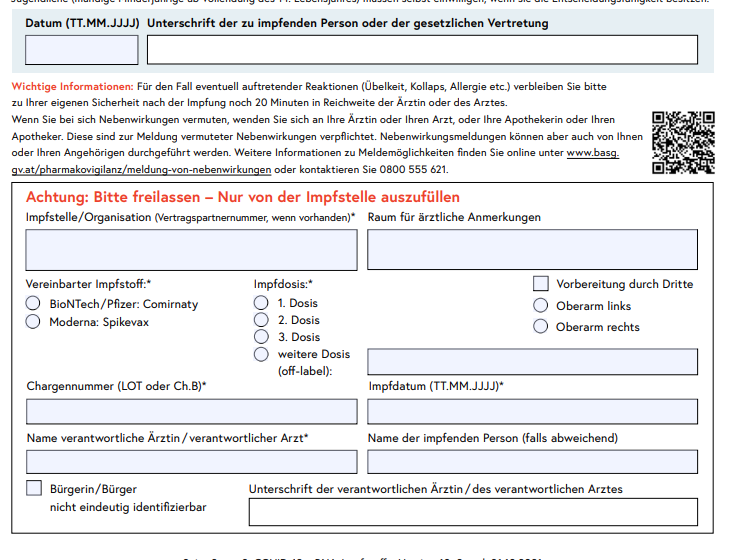Screen dimensions: 732x560
Task: Click the Chargennummer (LOT oder Ch.B) field
Action: (191, 412)
